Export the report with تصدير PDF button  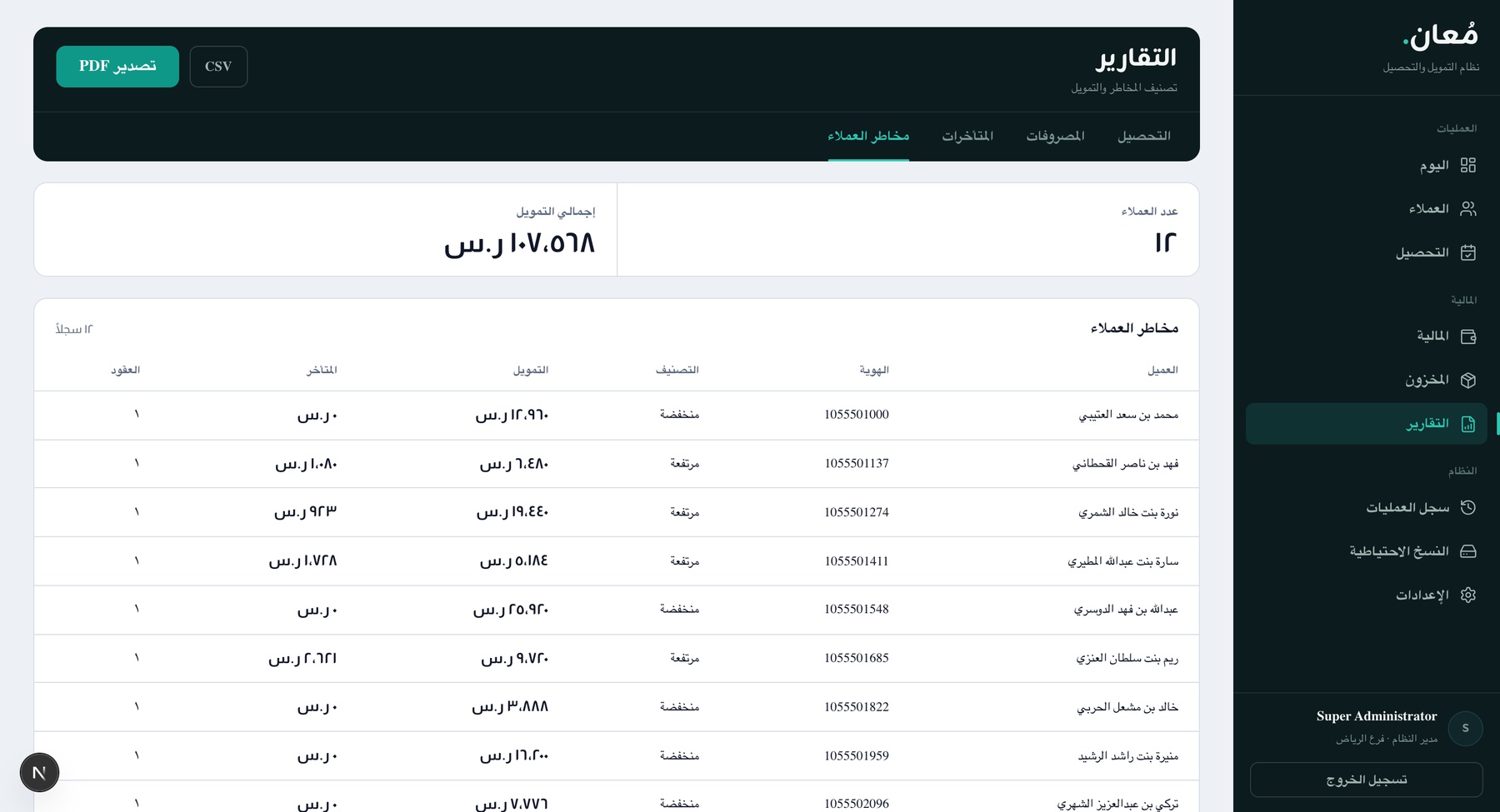point(117,67)
